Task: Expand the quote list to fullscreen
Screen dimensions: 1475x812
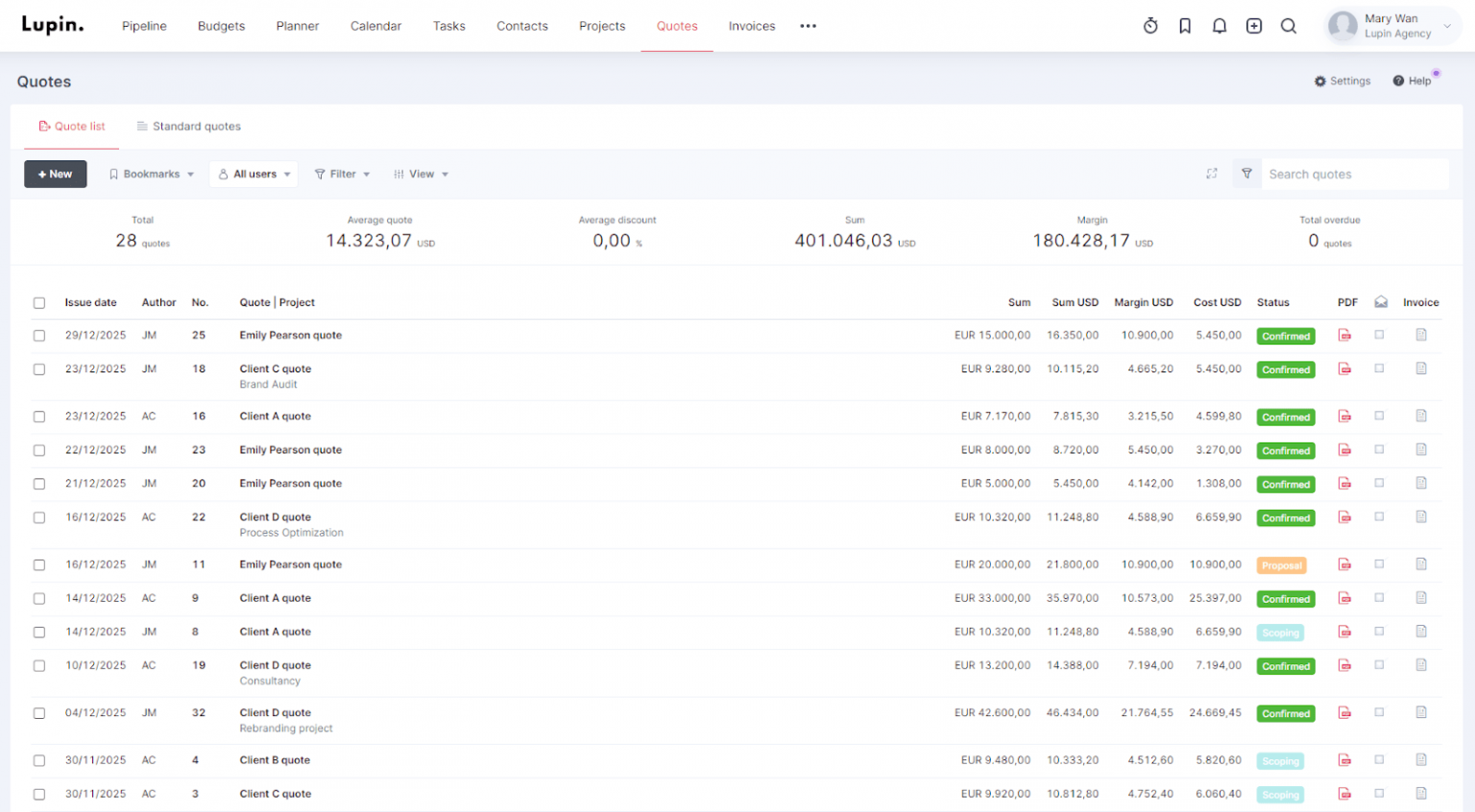Action: [1211, 174]
